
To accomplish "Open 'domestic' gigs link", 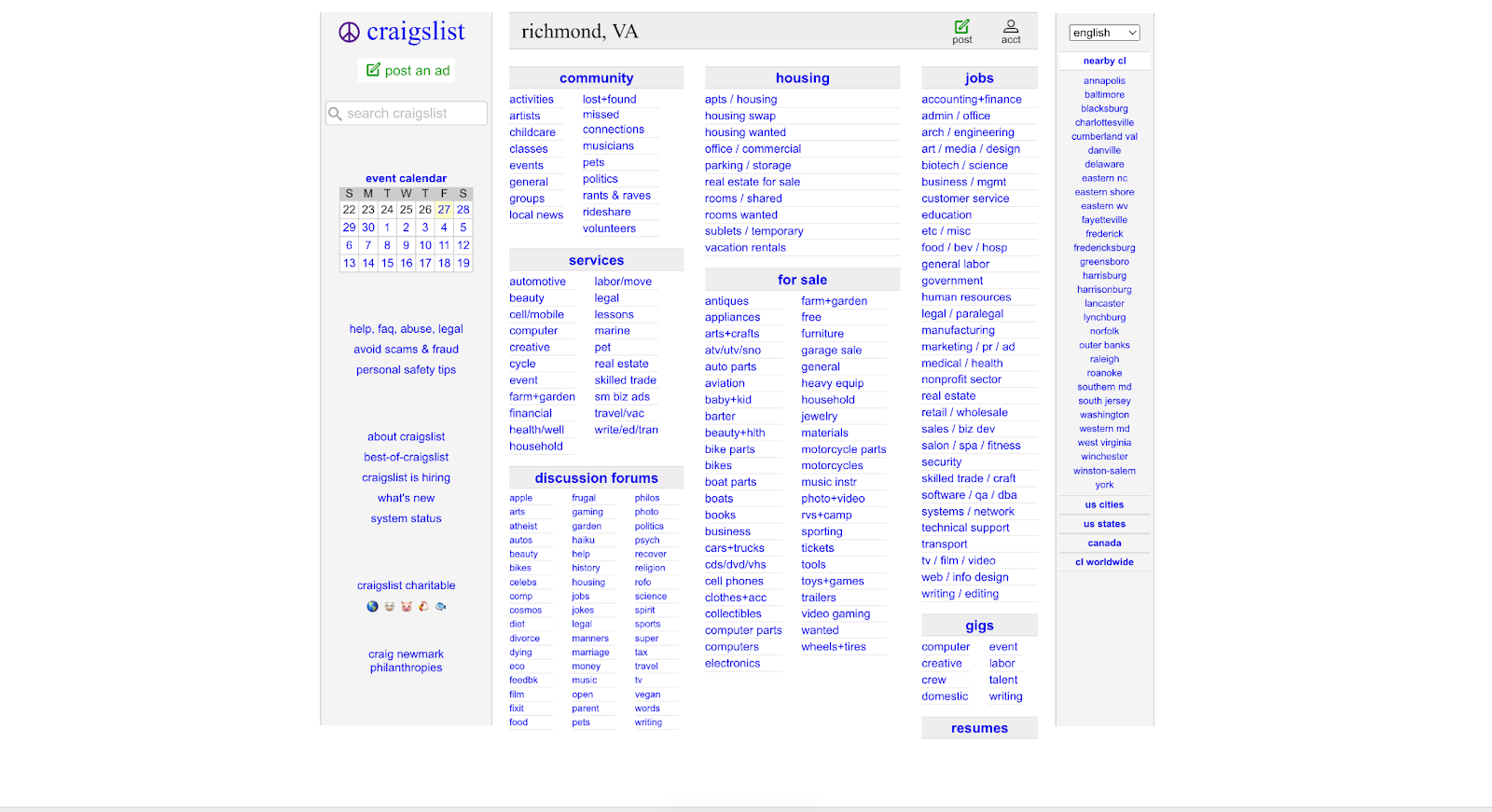I will click(x=945, y=696).
